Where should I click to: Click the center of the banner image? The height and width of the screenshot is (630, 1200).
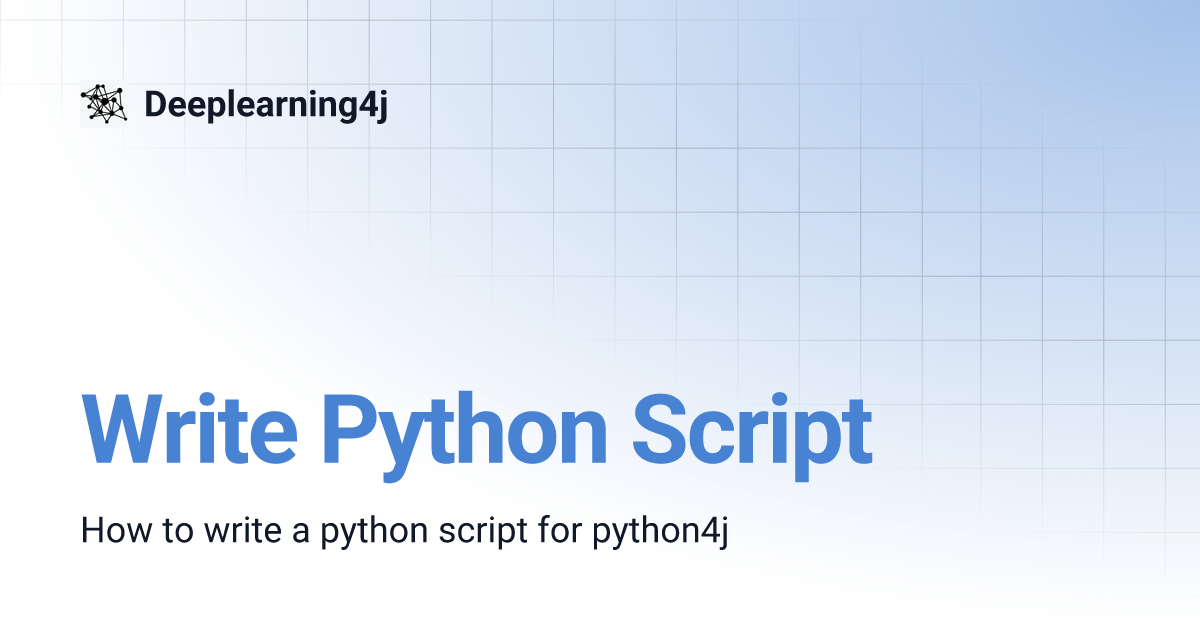pos(600,315)
